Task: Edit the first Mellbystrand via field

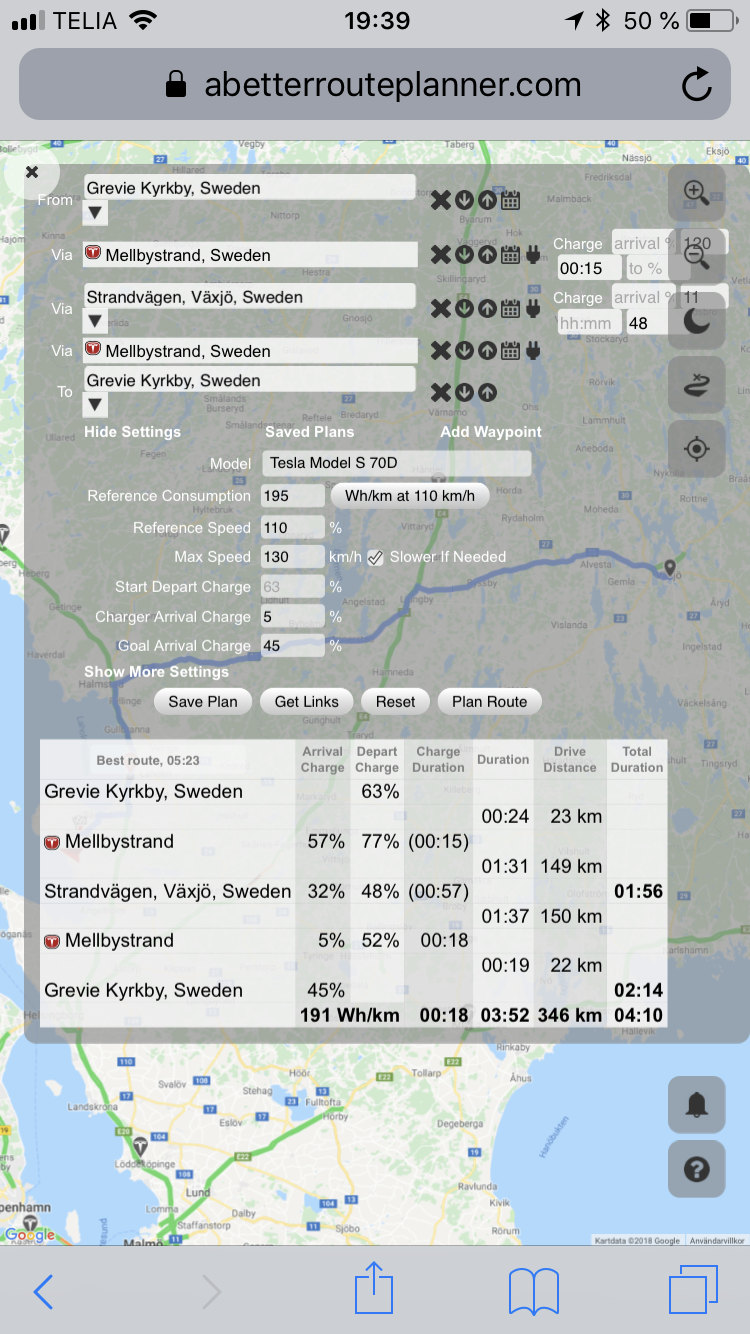Action: click(251, 255)
